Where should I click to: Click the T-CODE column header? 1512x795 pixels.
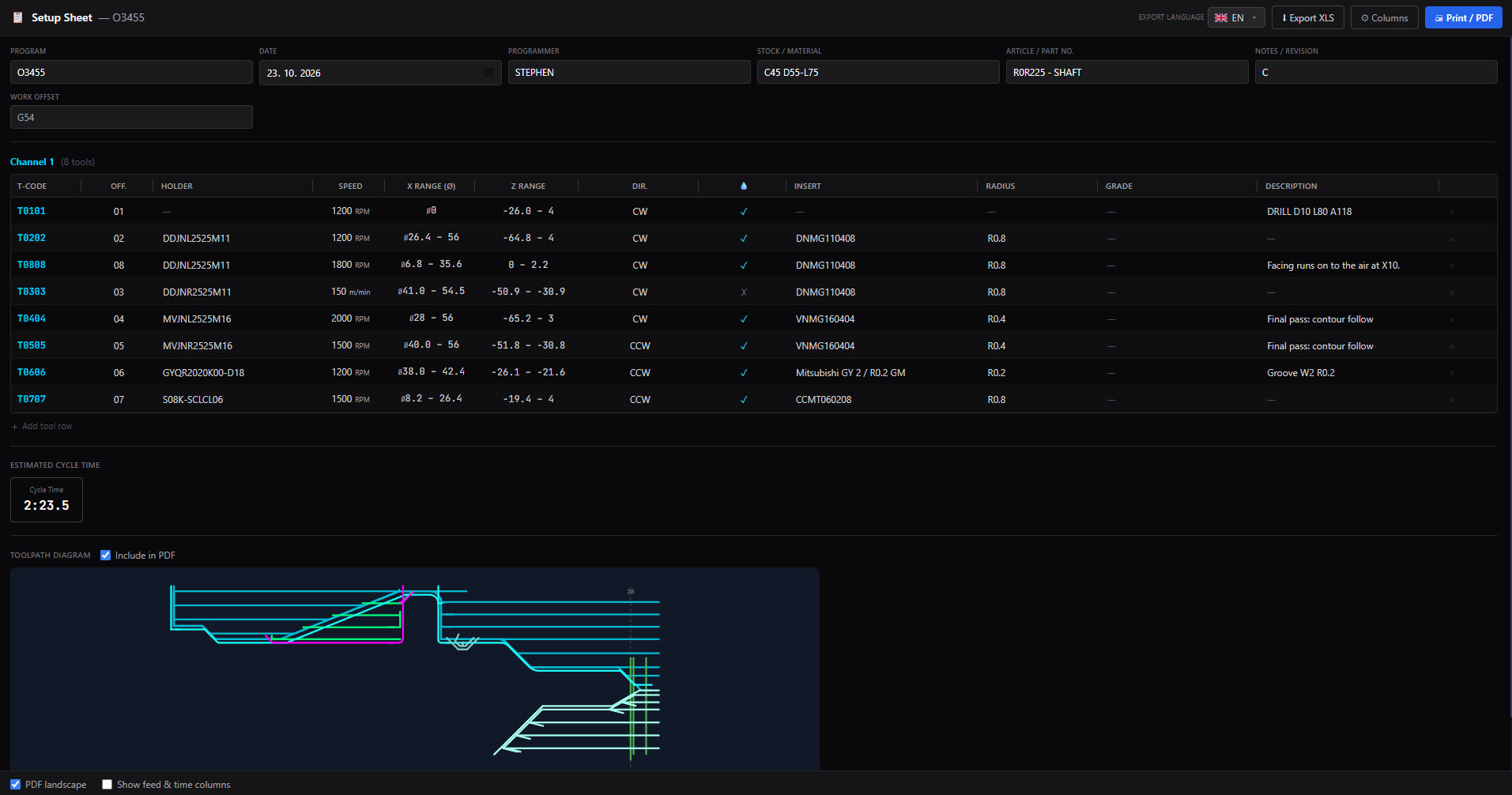32,187
